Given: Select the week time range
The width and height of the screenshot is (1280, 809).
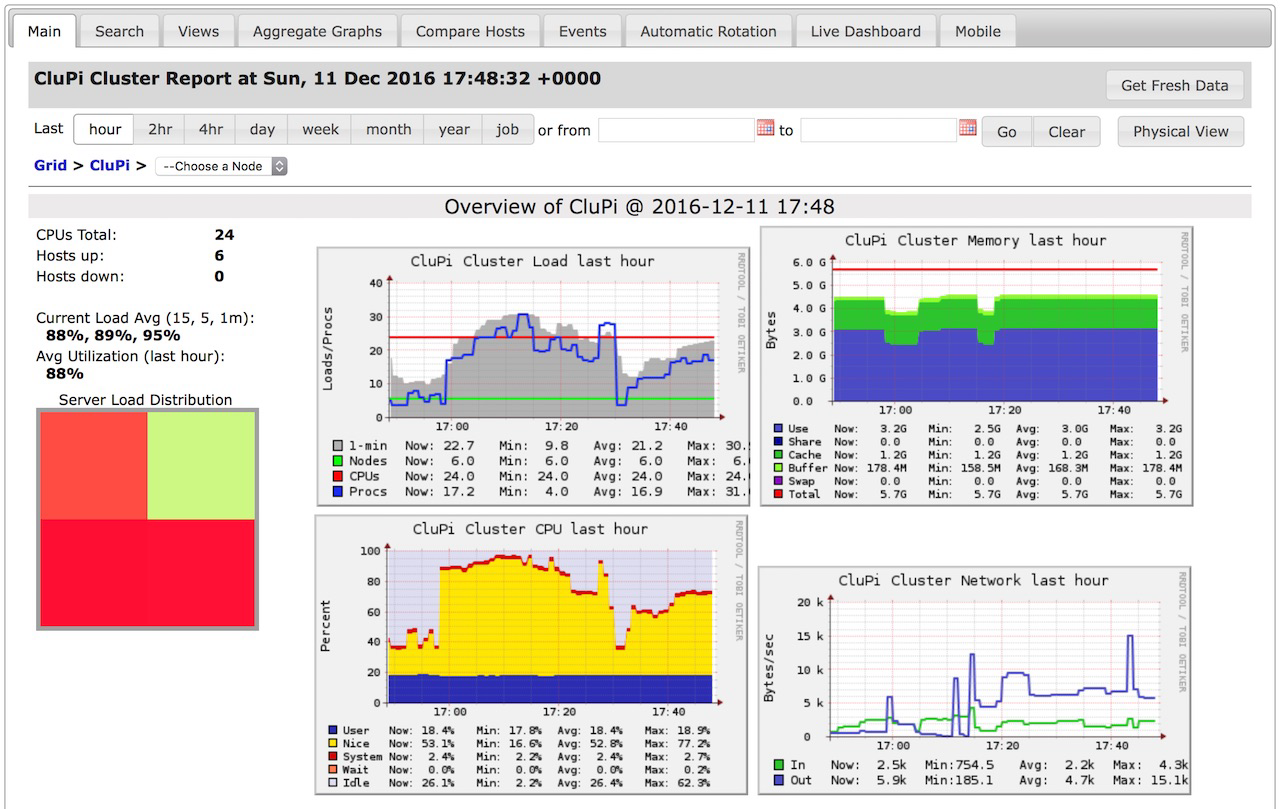Looking at the screenshot, I should coord(321,129).
